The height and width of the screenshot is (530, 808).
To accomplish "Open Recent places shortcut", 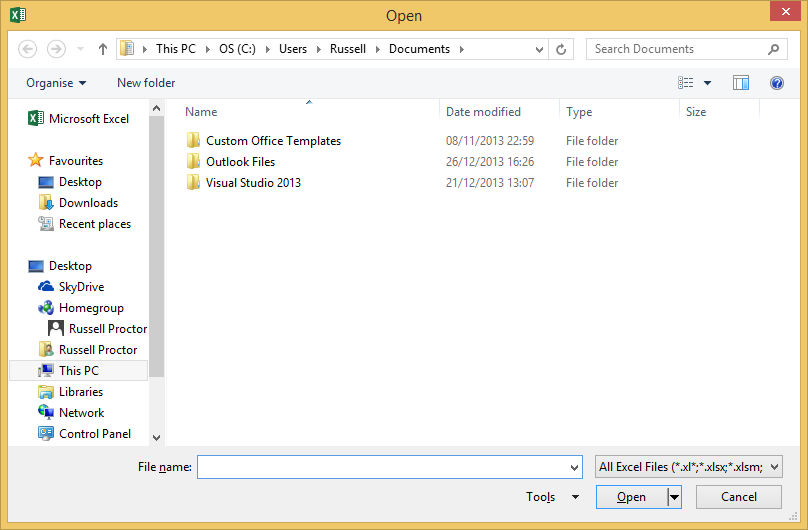I will point(85,224).
